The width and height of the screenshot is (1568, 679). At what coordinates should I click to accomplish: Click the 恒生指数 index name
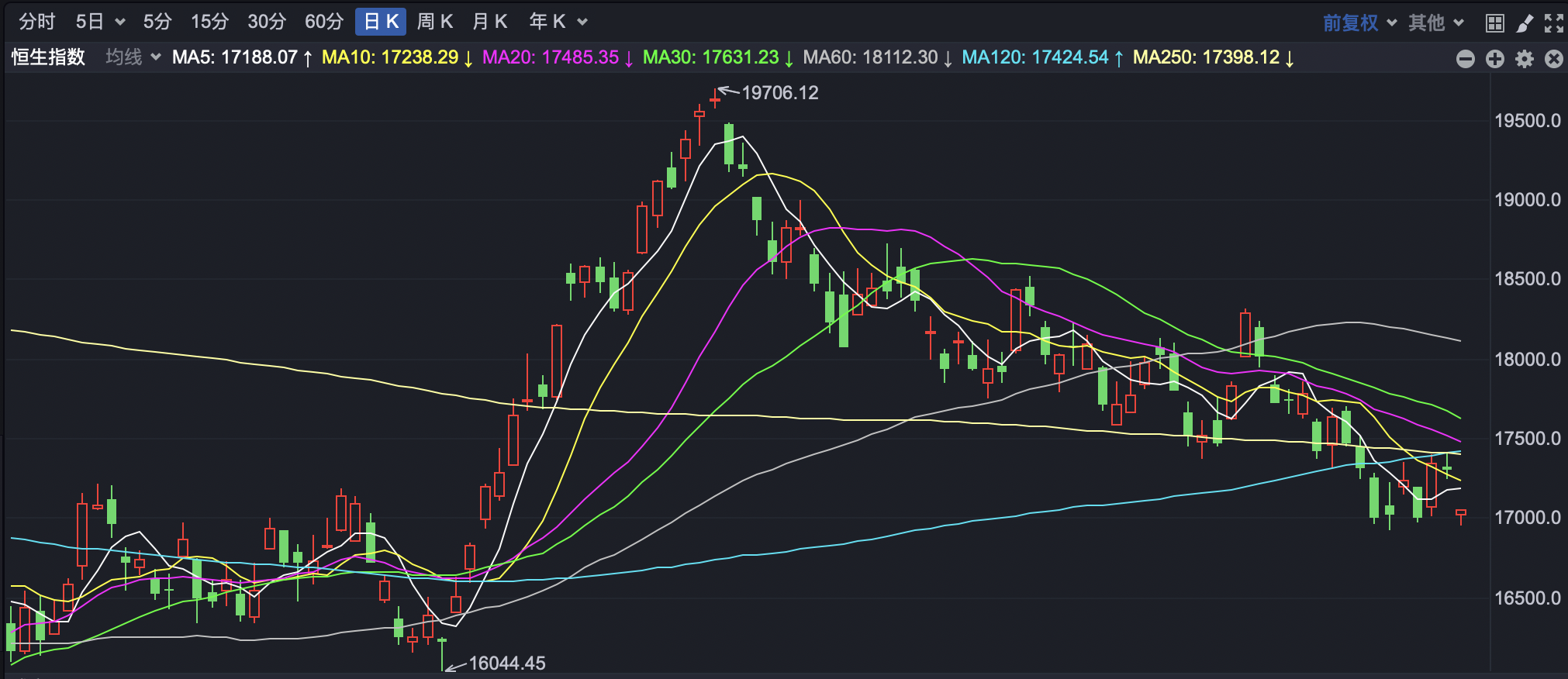pyautogui.click(x=48, y=57)
